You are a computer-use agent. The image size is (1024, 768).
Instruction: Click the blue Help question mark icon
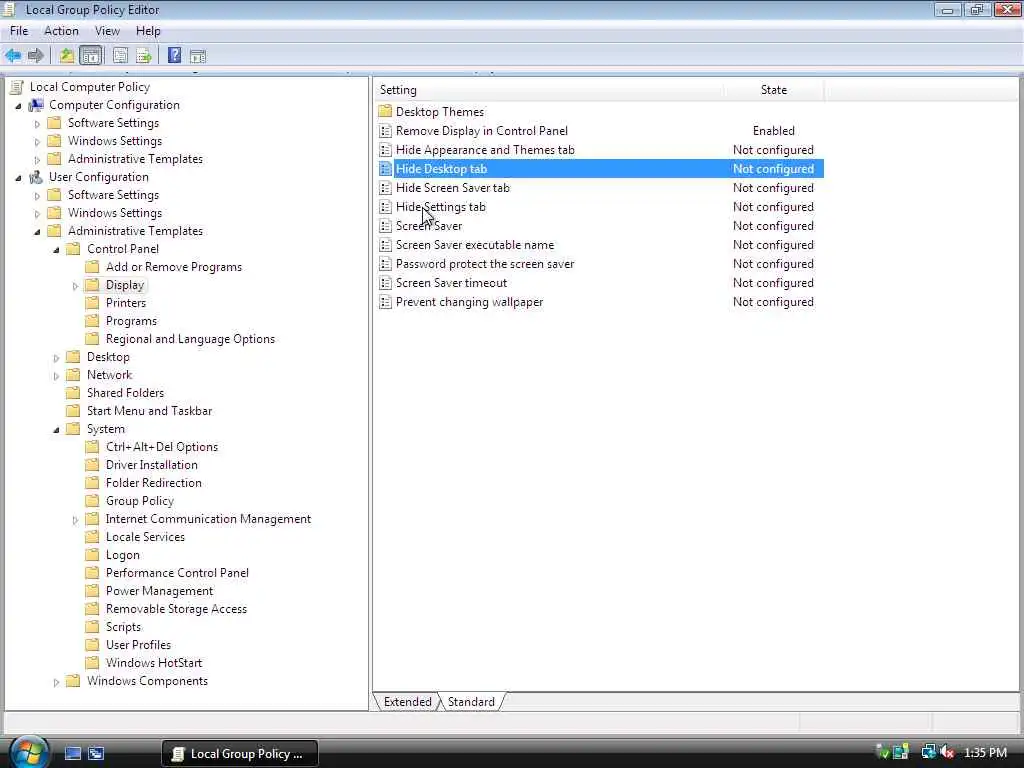pos(174,56)
